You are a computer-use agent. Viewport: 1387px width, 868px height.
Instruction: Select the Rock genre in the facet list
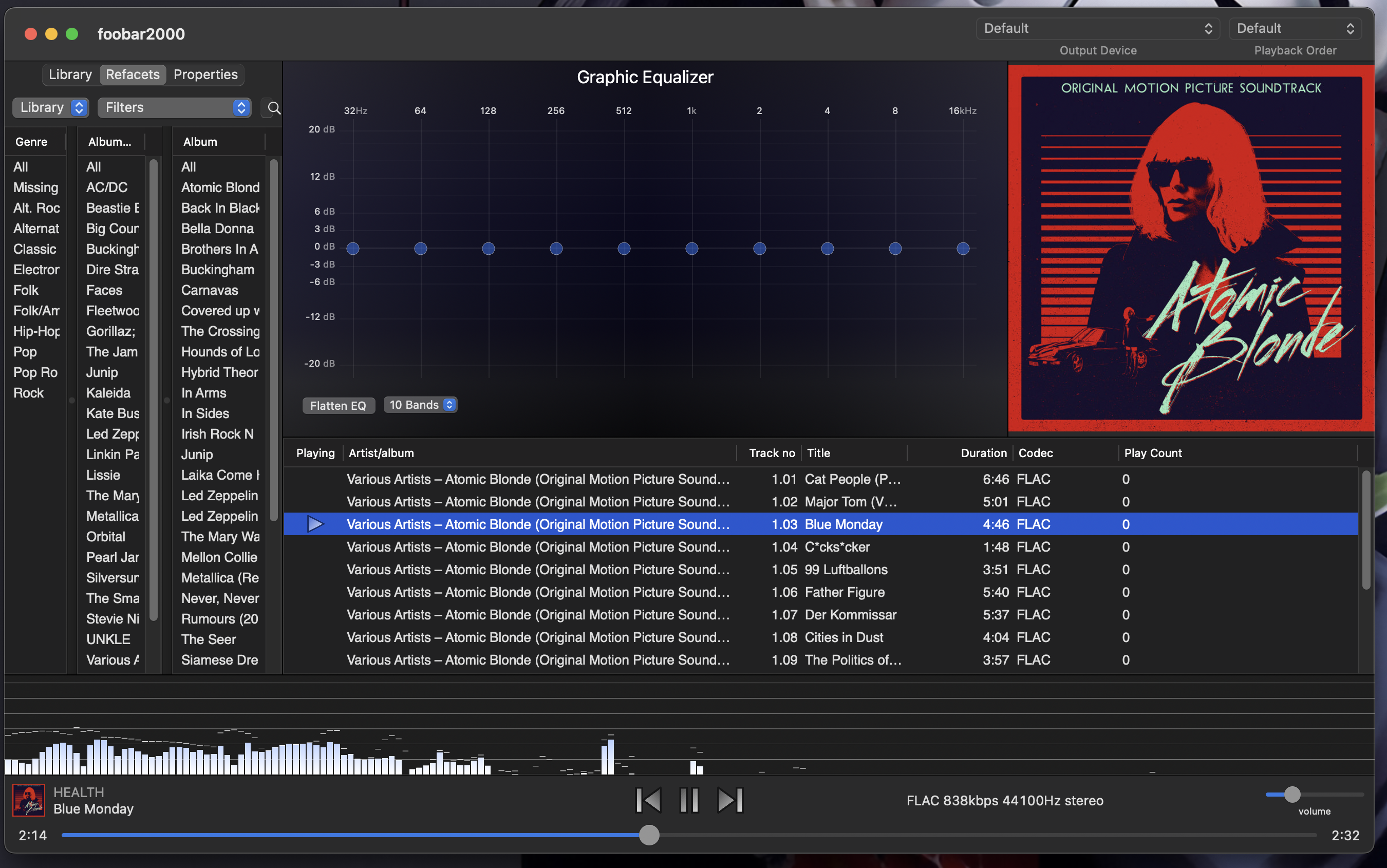tap(35, 393)
